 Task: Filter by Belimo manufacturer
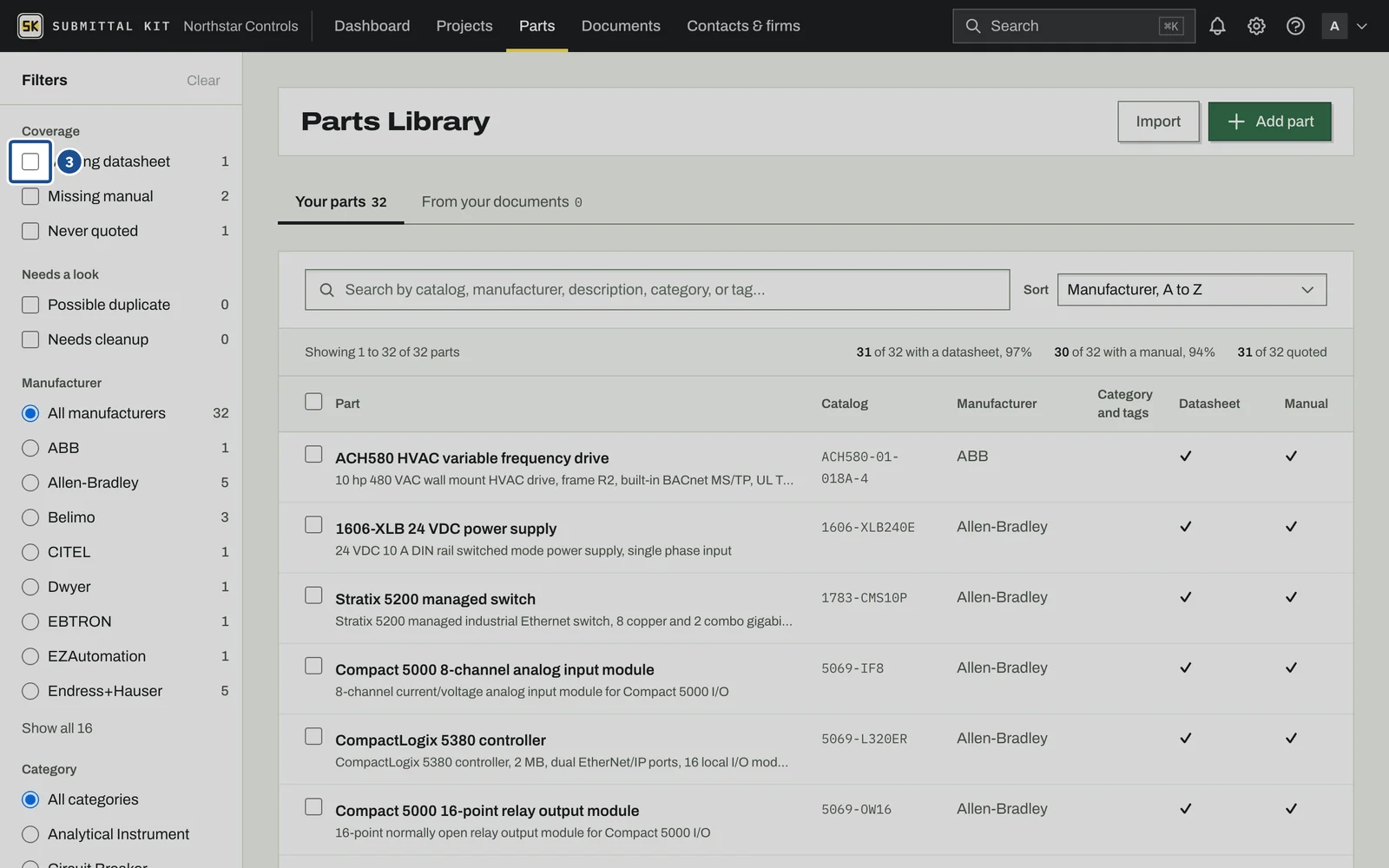coord(30,517)
